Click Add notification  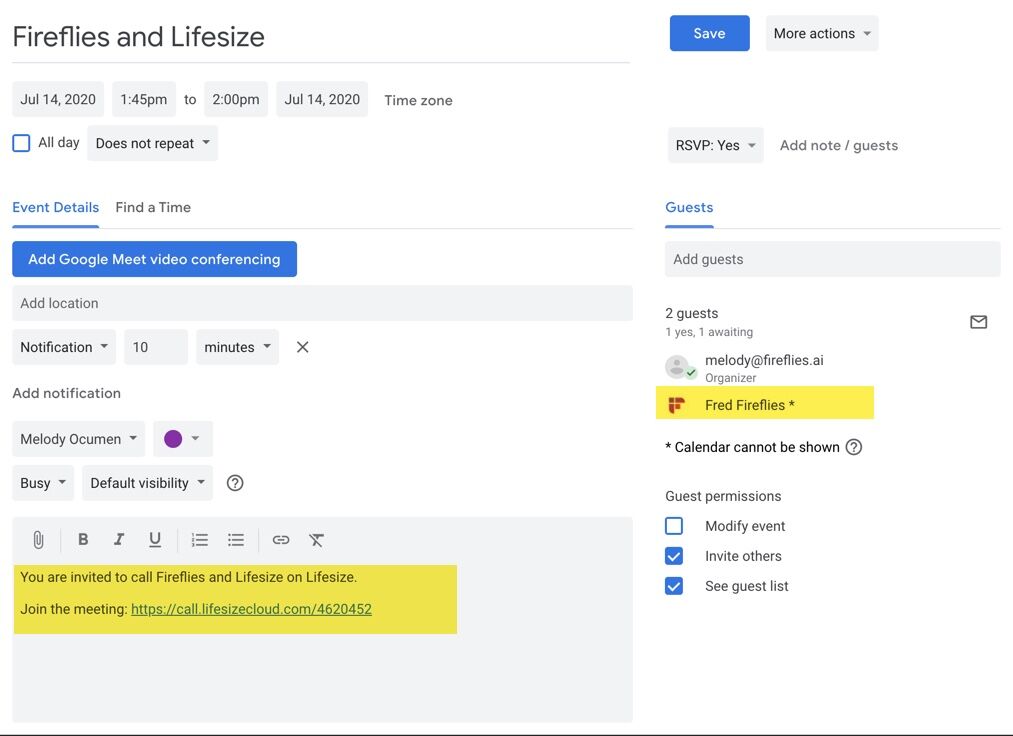click(x=67, y=393)
